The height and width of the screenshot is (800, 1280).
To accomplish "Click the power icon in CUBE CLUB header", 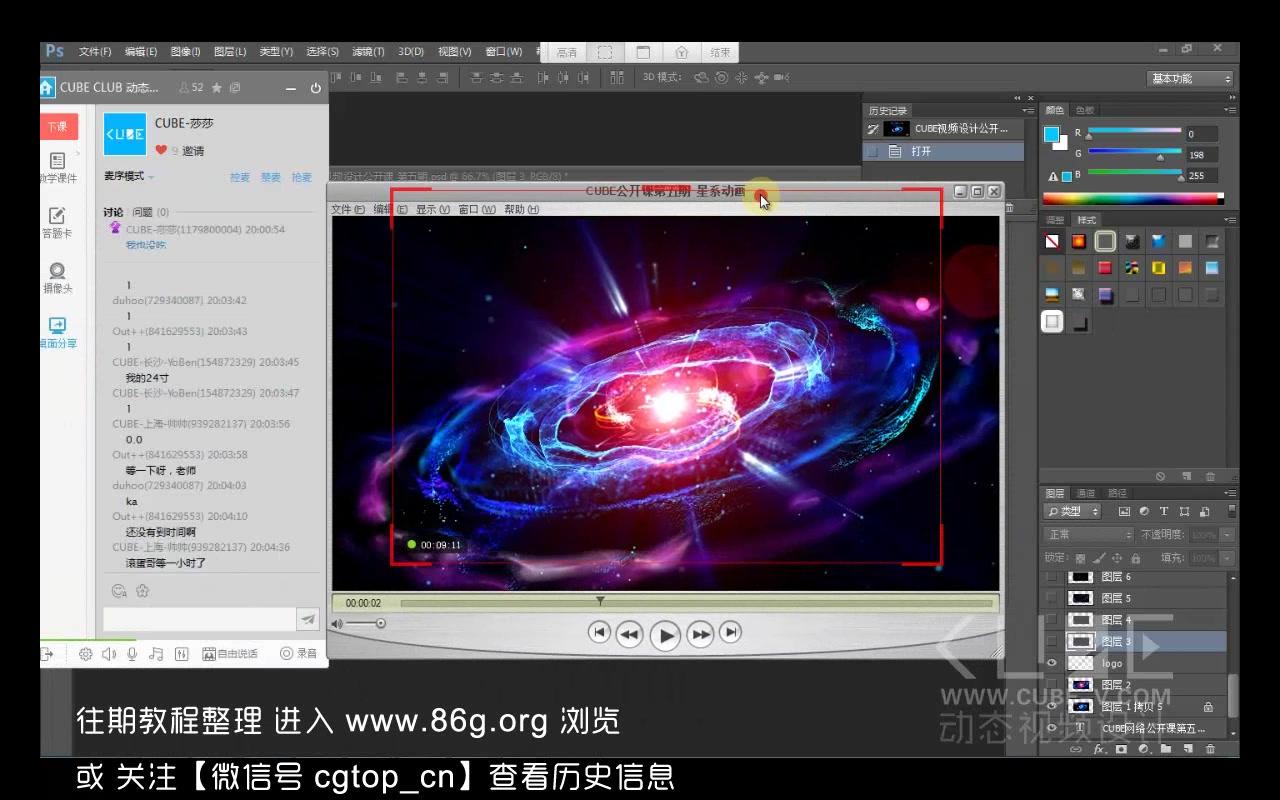I will pos(316,88).
